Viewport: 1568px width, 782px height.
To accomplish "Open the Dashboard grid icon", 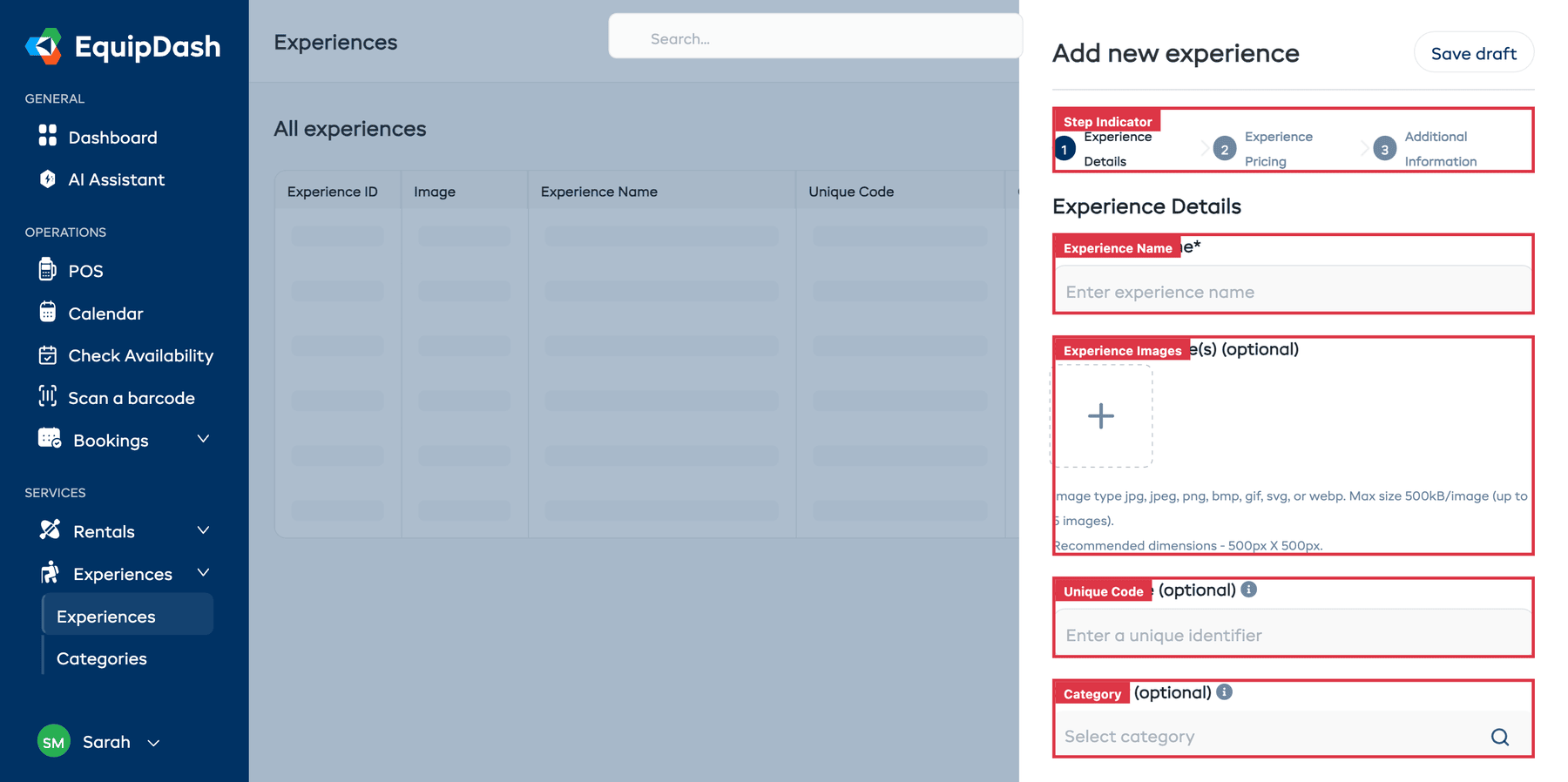I will click(x=48, y=136).
